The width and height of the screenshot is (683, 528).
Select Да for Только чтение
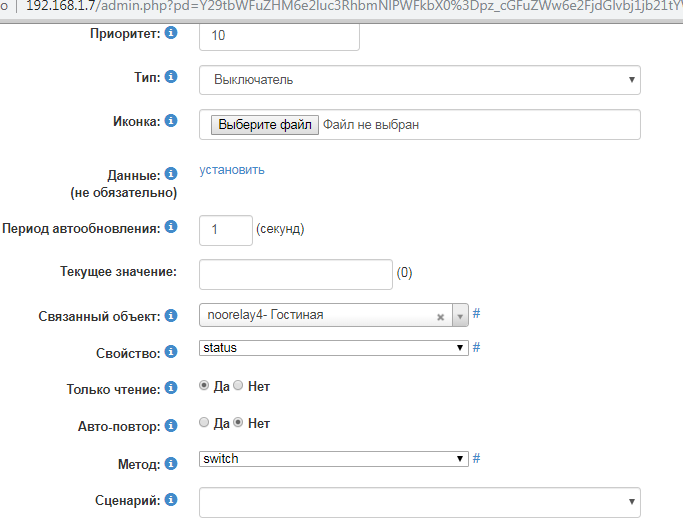(204, 386)
